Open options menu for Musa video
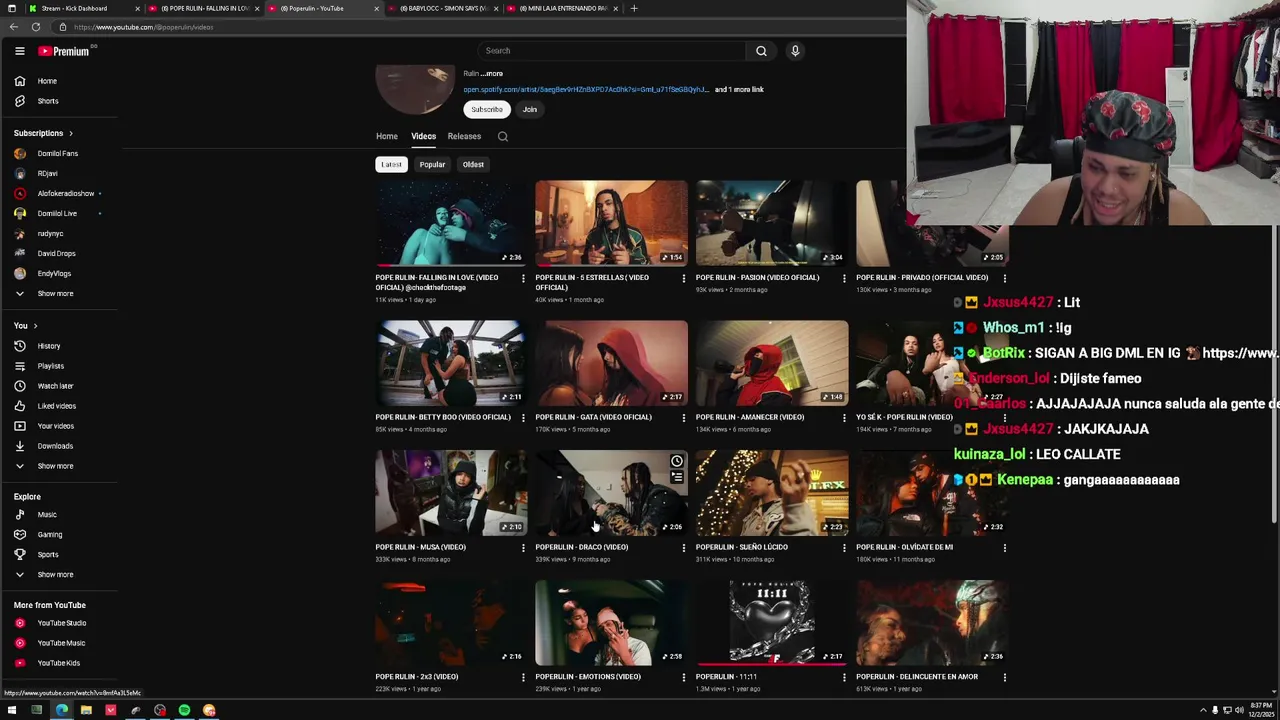Image resolution: width=1280 pixels, height=720 pixels. click(x=523, y=547)
